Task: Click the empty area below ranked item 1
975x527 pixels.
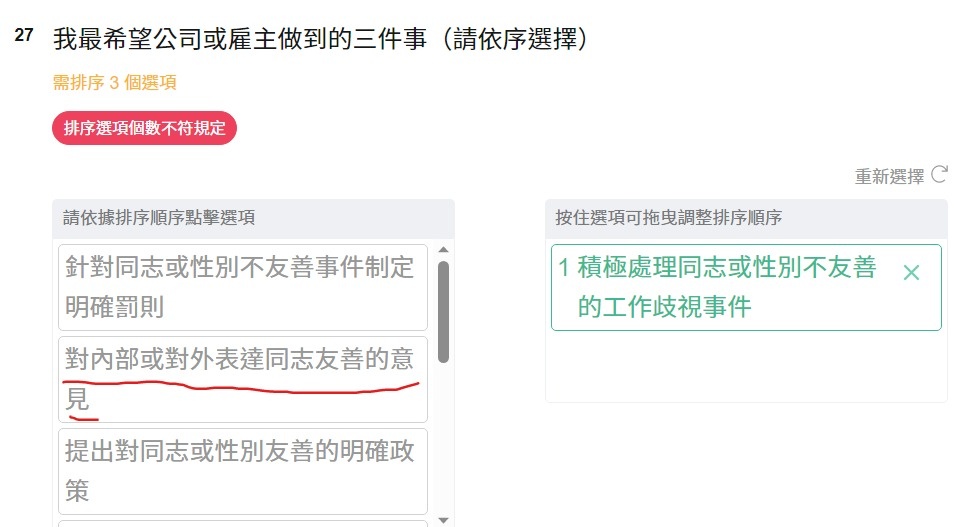Action: [746, 365]
